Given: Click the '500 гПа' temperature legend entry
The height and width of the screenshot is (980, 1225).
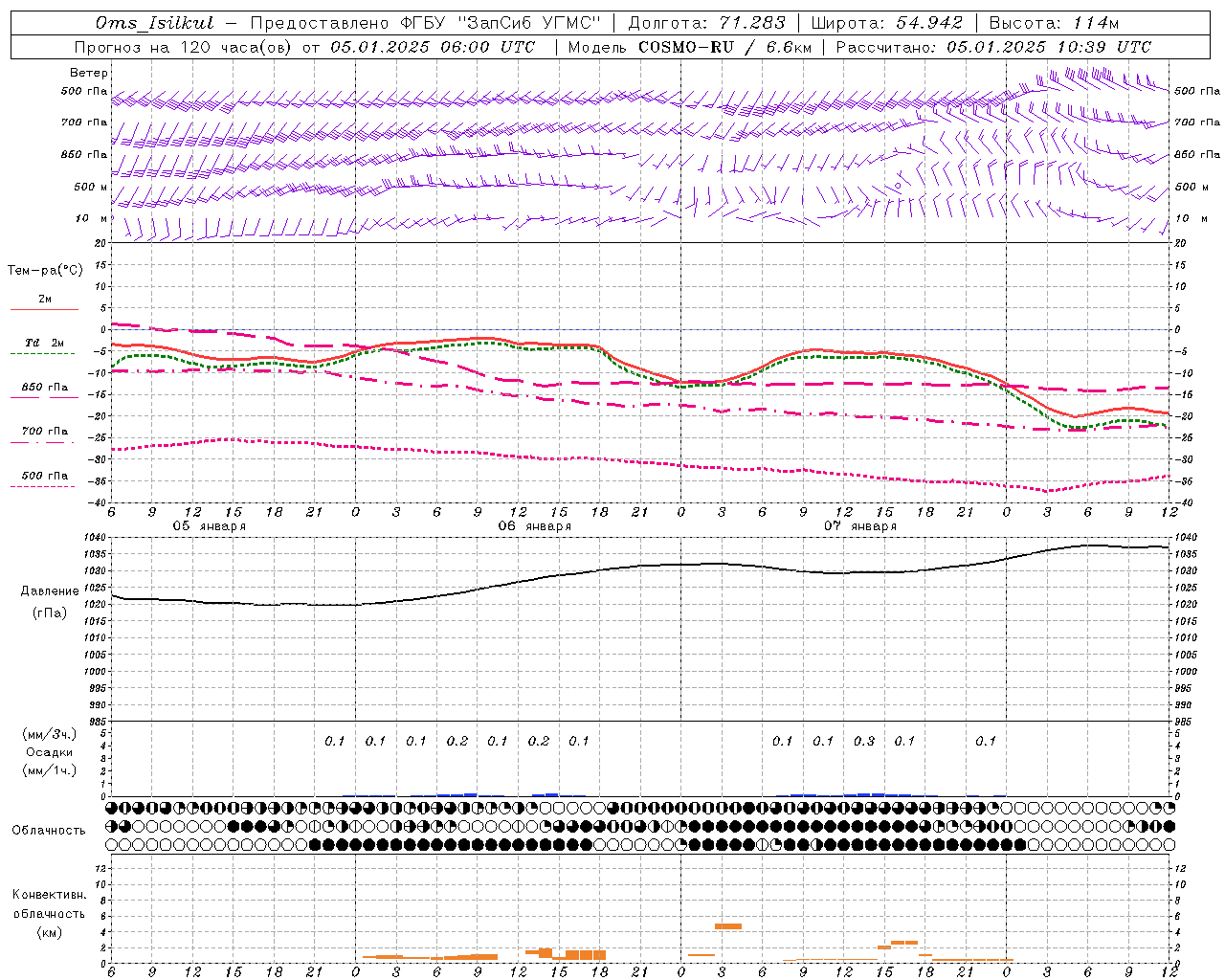Looking at the screenshot, I should tap(45, 476).
